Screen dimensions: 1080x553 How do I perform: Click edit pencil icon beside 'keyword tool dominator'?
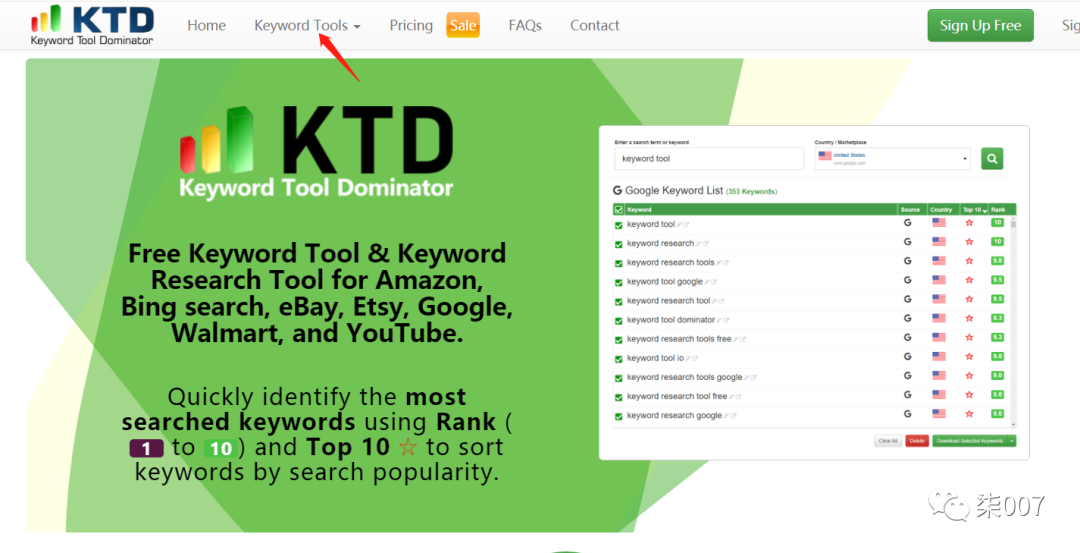720,320
